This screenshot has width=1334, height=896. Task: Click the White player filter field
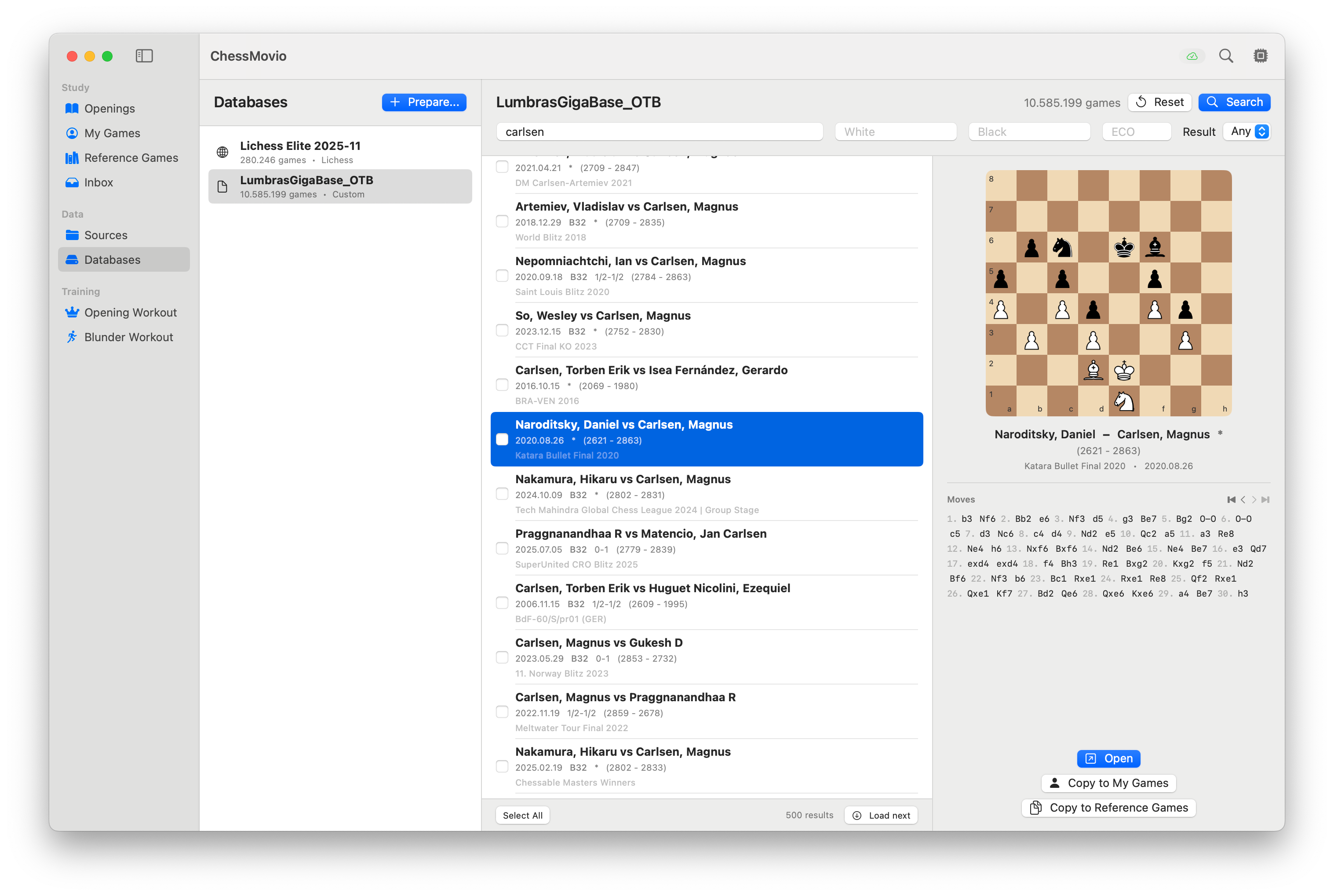point(895,132)
